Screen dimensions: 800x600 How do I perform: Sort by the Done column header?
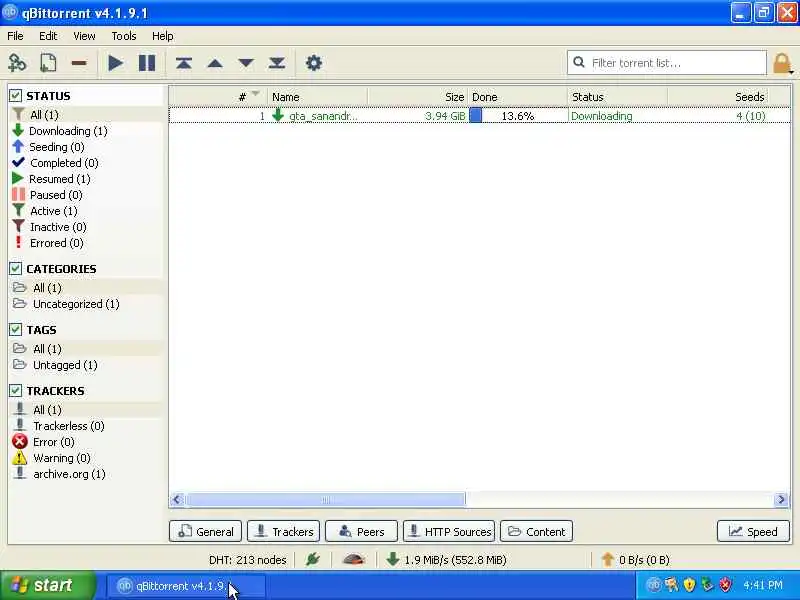click(x=517, y=96)
